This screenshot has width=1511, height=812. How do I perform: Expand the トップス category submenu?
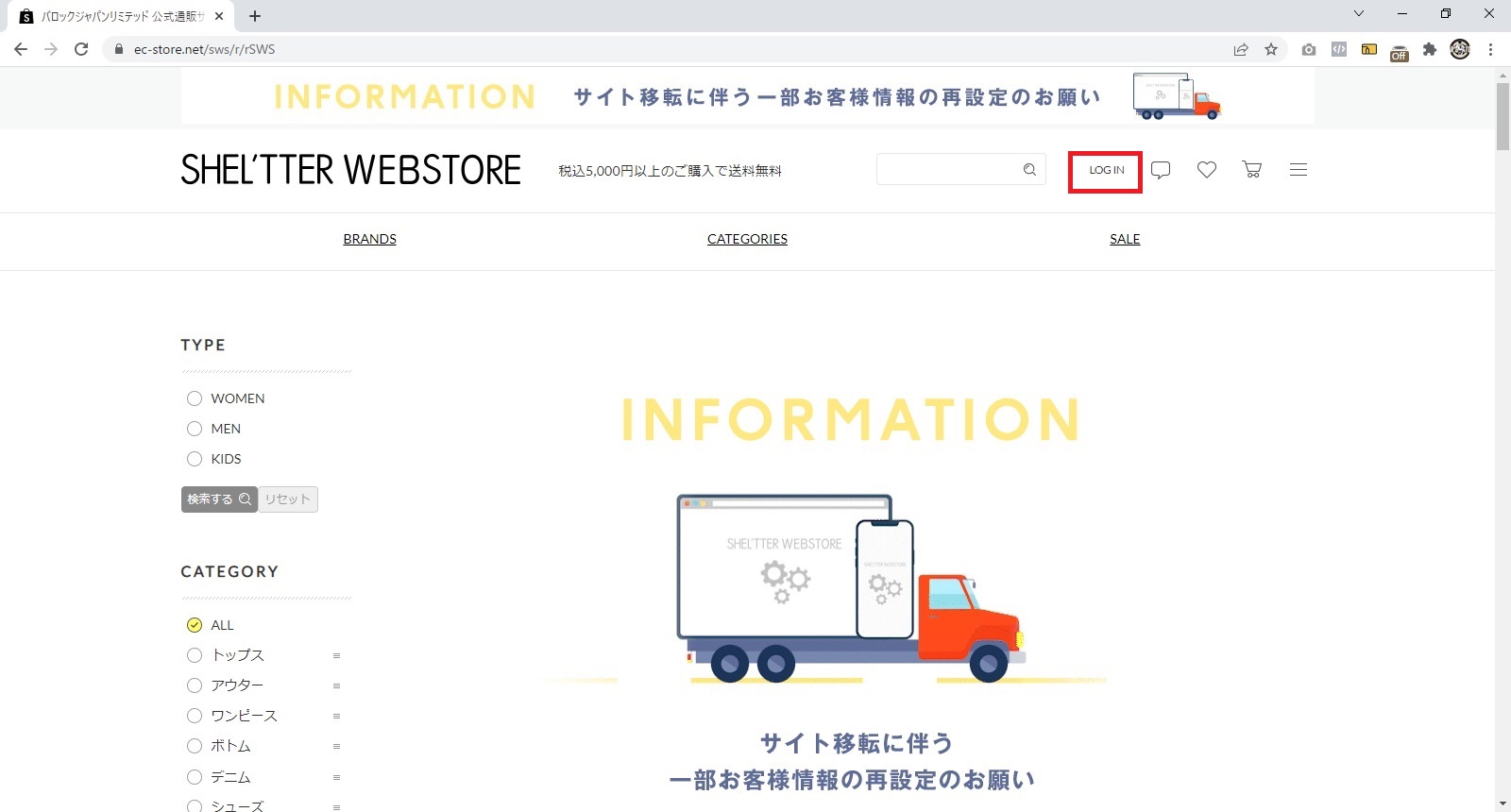(x=336, y=655)
